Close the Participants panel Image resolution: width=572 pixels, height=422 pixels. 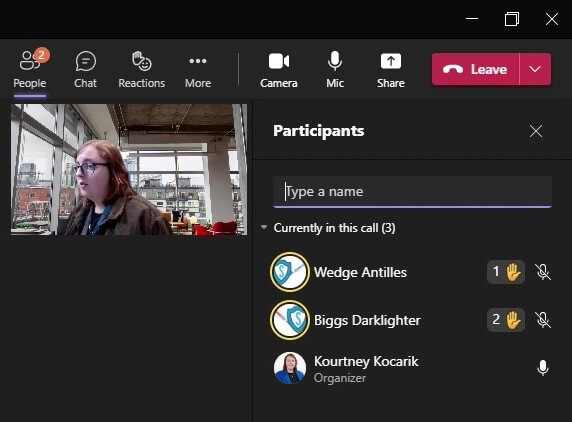click(536, 131)
